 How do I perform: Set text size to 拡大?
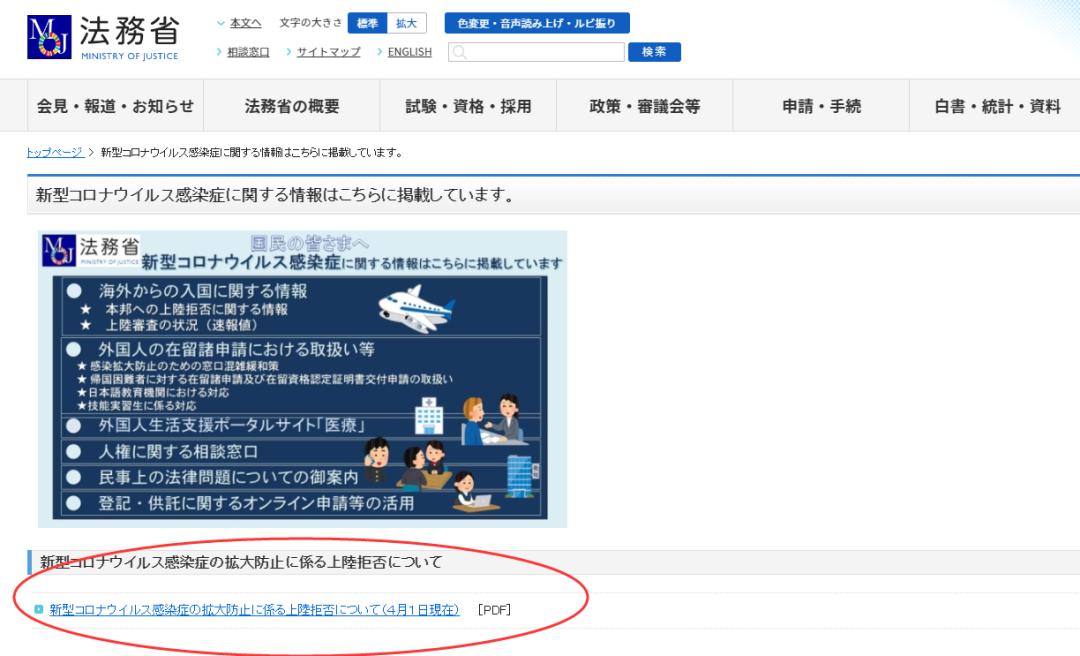pyautogui.click(x=406, y=23)
